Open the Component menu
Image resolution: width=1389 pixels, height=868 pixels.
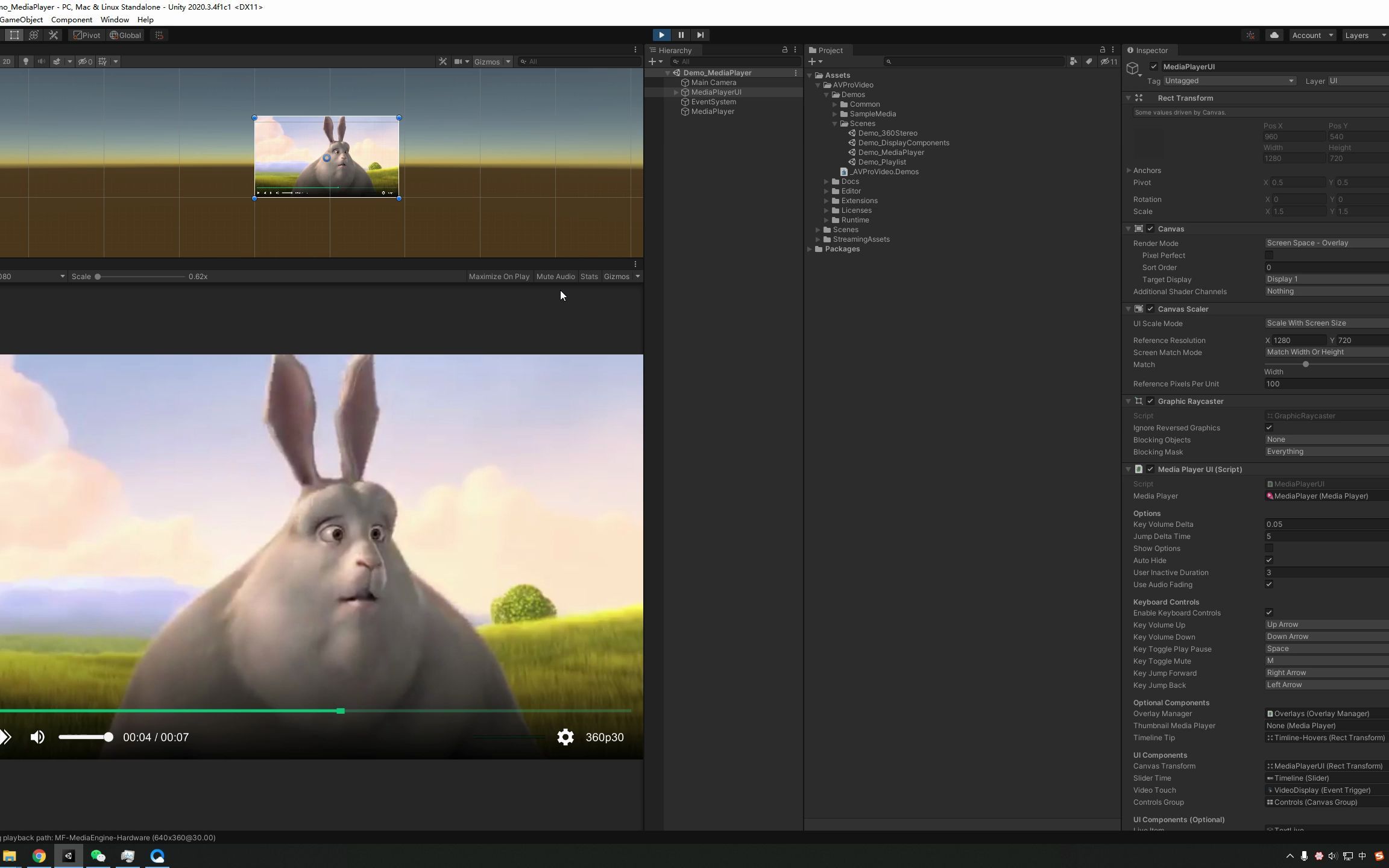72,20
